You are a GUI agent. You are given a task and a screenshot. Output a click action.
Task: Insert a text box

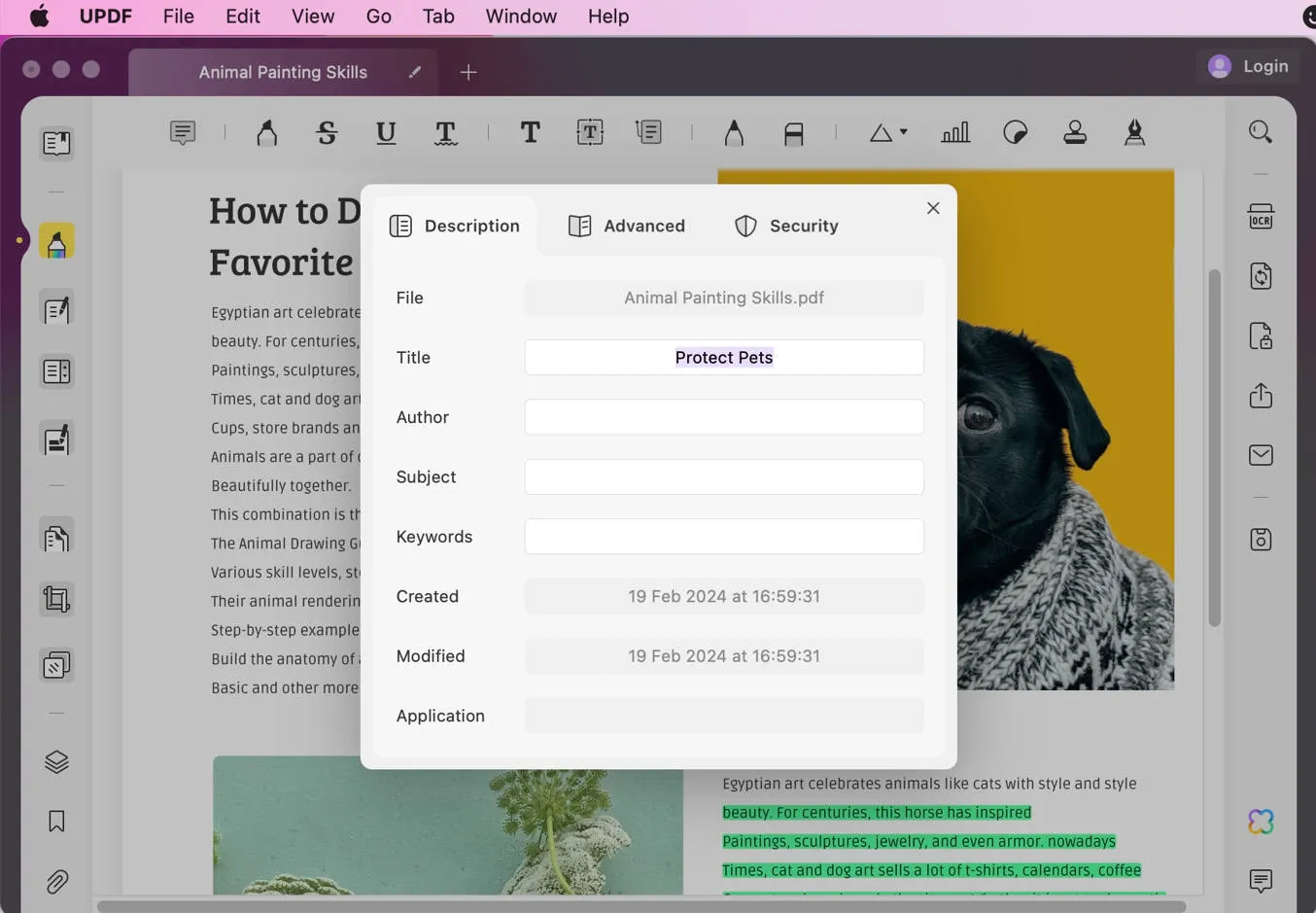coord(590,132)
